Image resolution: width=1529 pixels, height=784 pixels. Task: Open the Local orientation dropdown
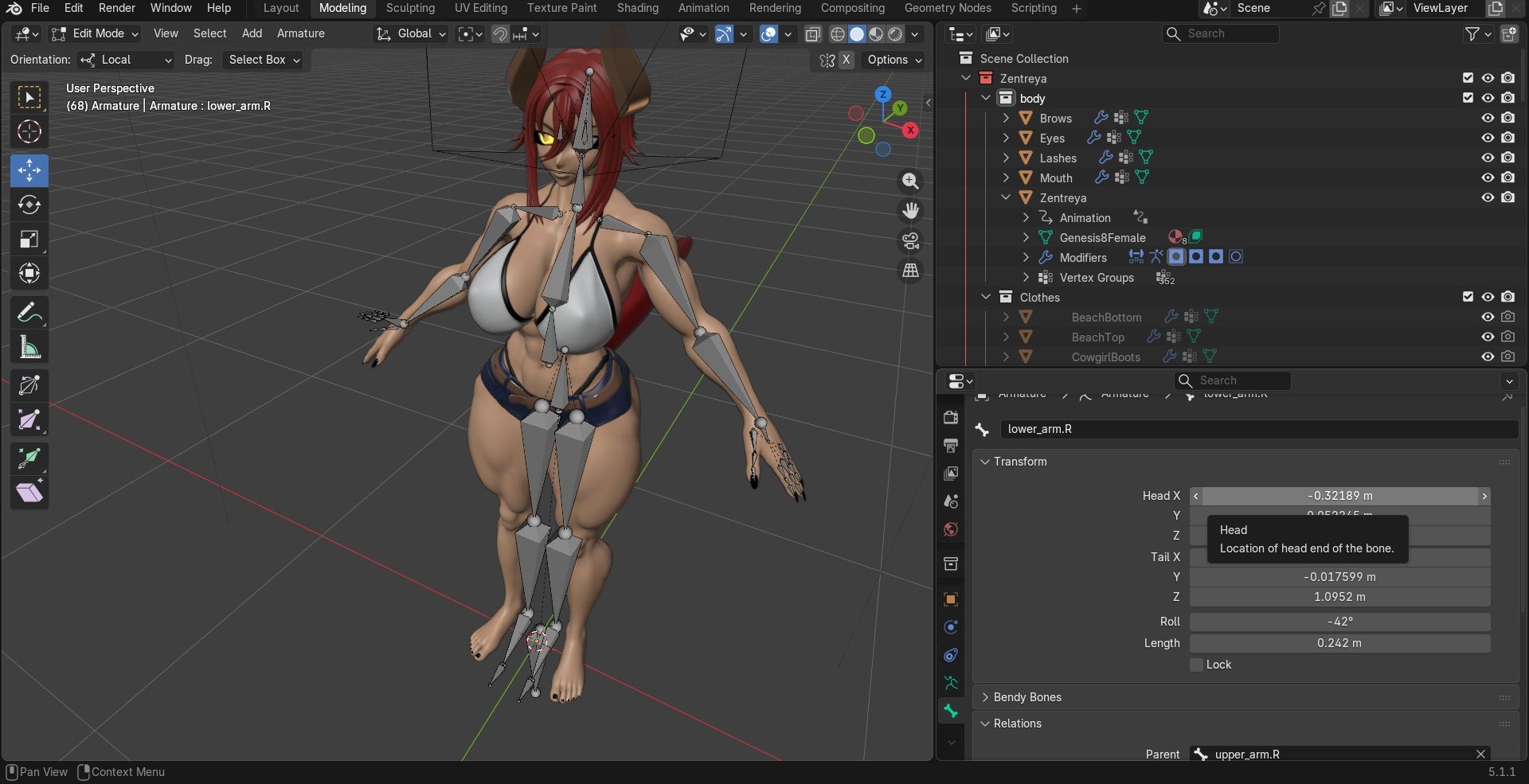[125, 60]
